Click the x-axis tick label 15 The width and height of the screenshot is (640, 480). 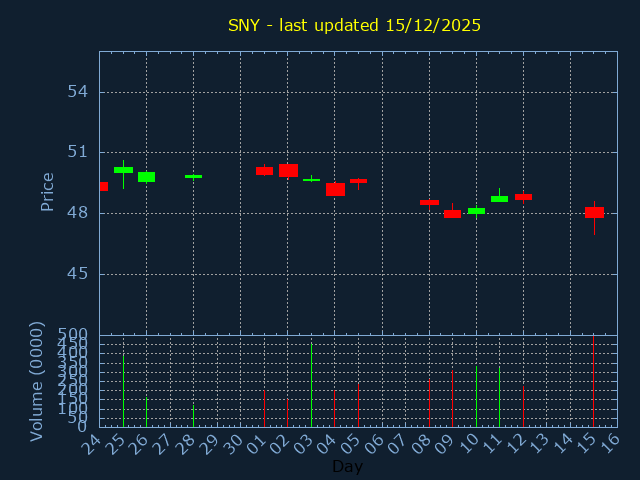587,444
